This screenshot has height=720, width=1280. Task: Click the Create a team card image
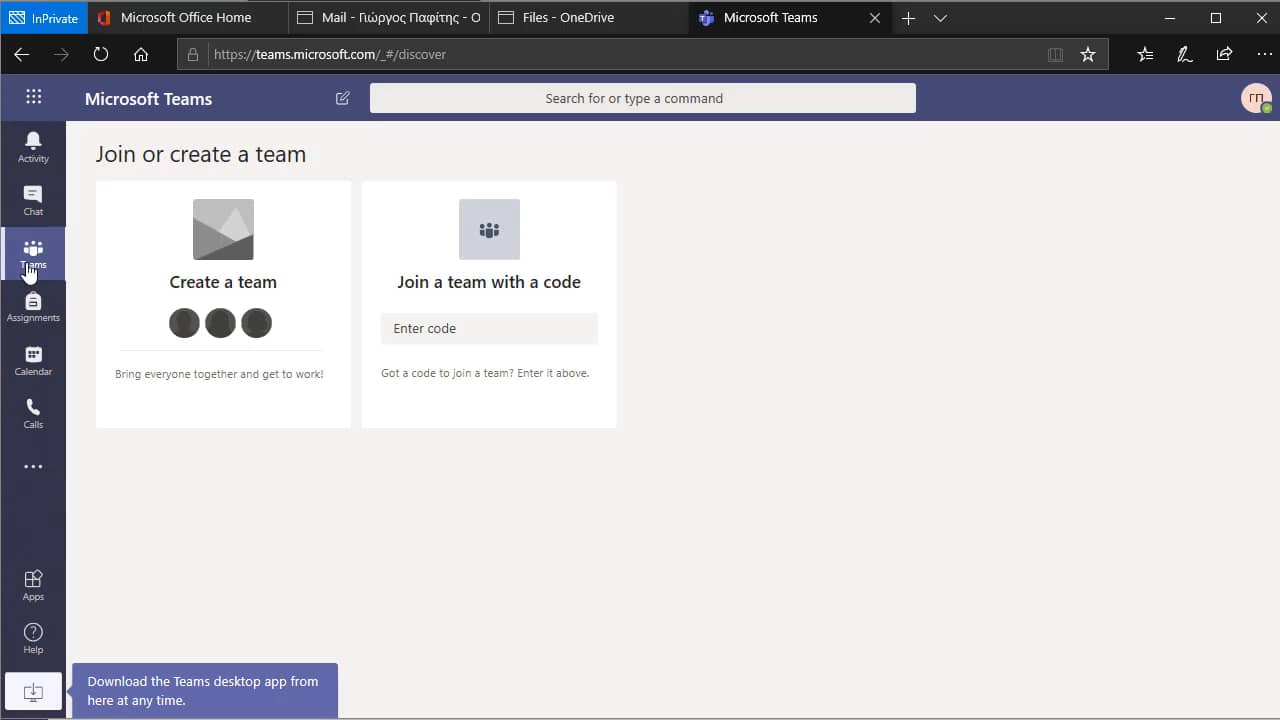point(223,229)
